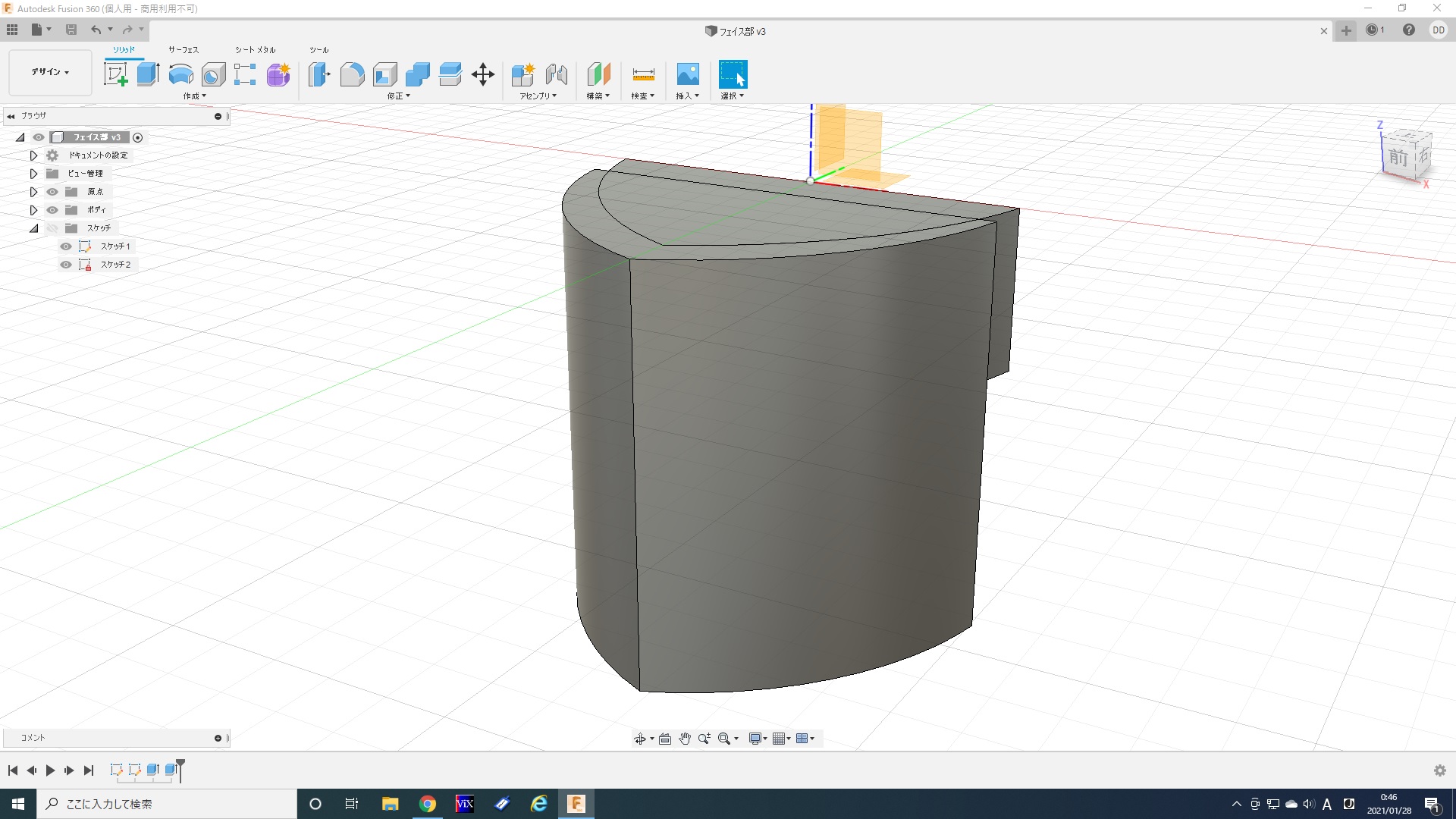Click the Fillet tool icon
This screenshot has width=1456, height=819.
tap(352, 74)
